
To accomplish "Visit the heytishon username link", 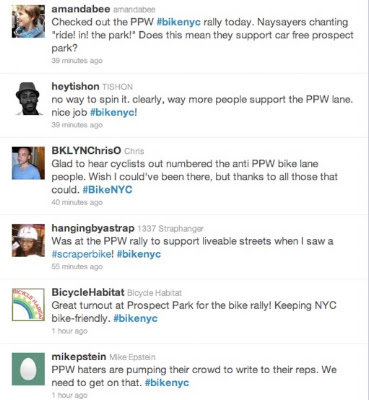I will [x=75, y=86].
